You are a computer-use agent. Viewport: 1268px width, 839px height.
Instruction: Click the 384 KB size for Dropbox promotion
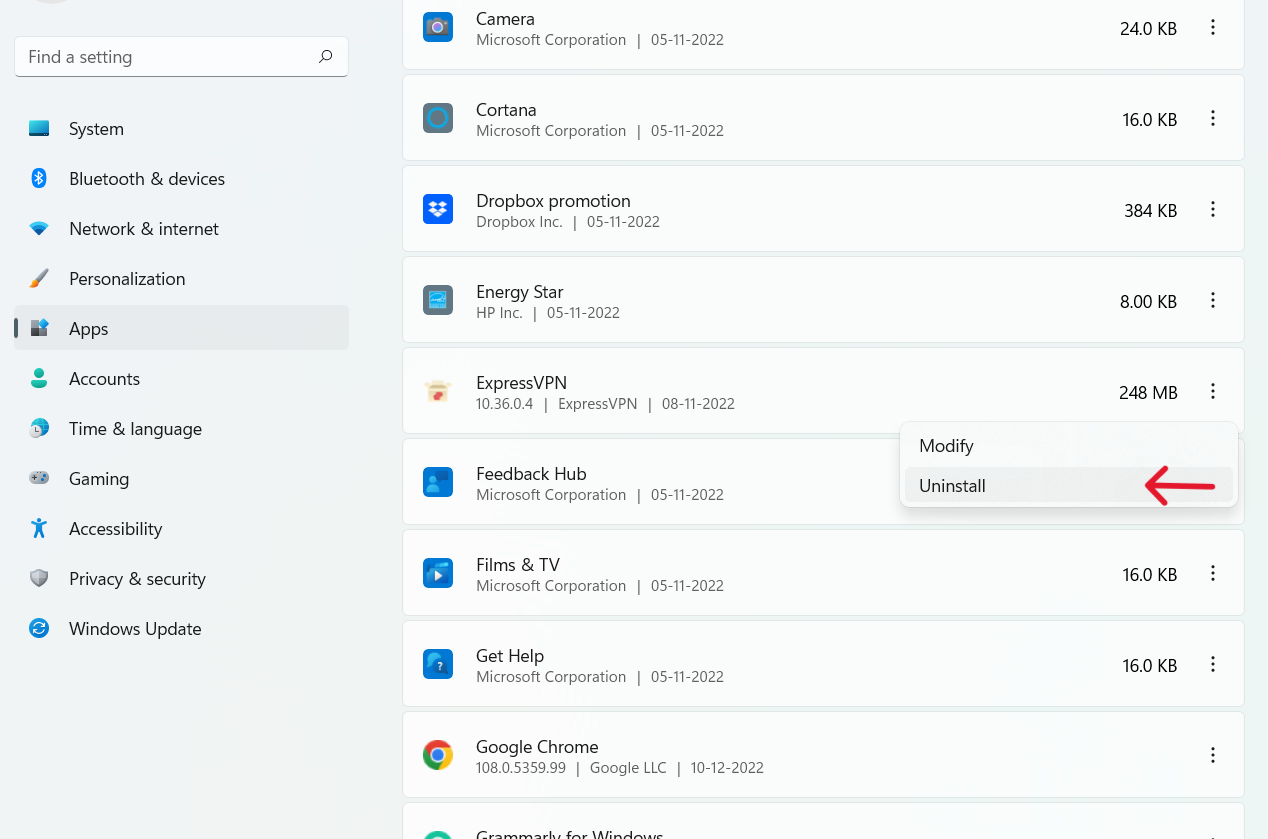tap(1150, 211)
